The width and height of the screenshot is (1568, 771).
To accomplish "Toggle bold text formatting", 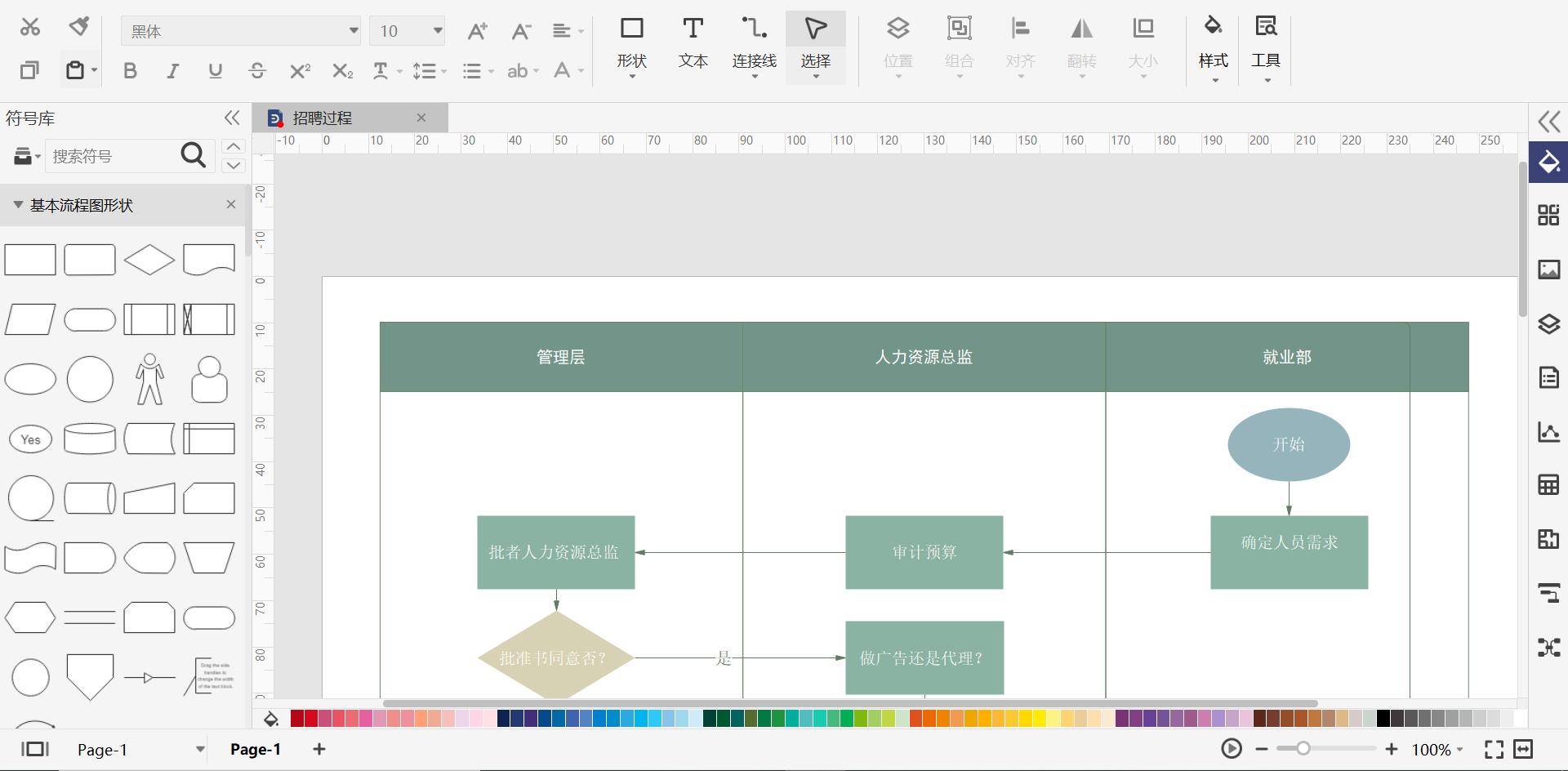I will tap(130, 71).
